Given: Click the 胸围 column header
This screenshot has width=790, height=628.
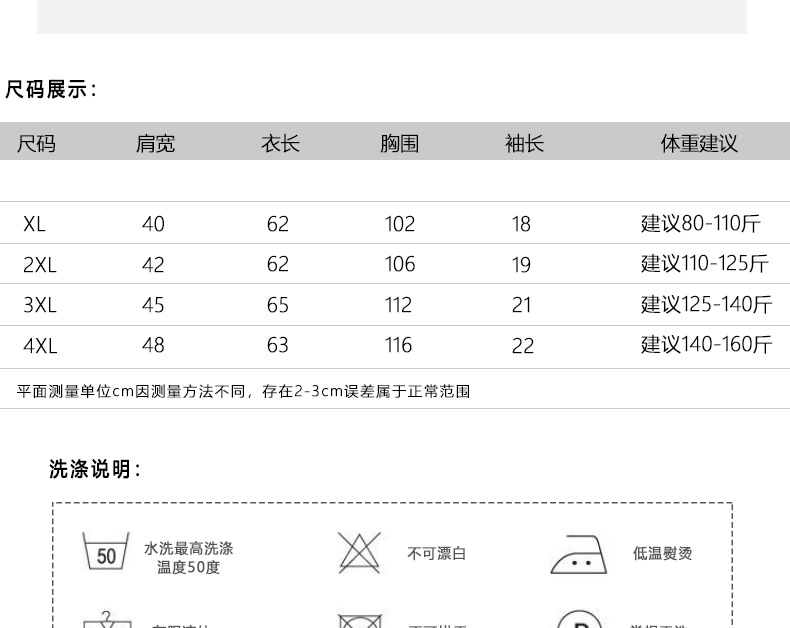Looking at the screenshot, I should (x=399, y=144).
